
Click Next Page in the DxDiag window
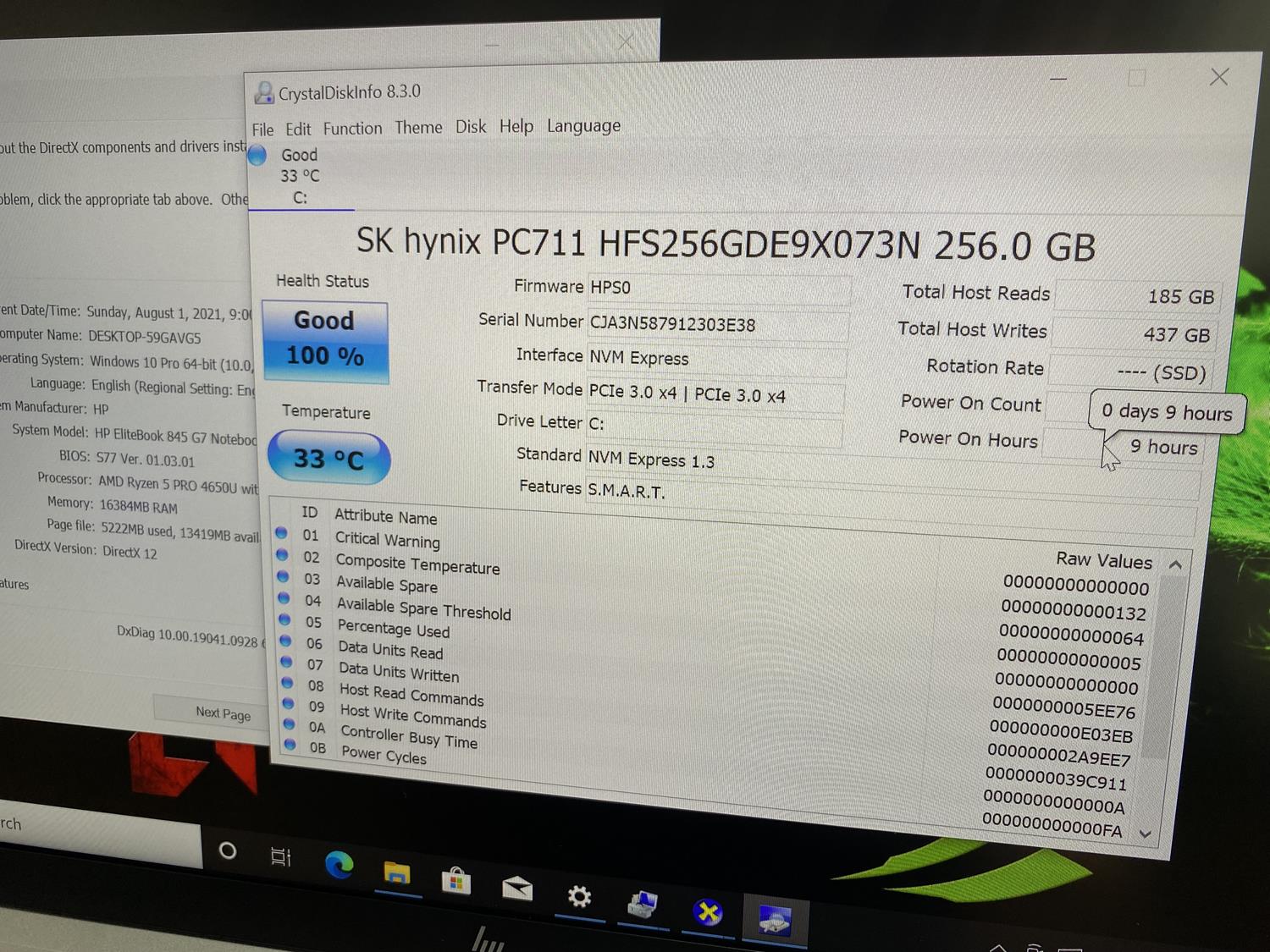coord(223,713)
